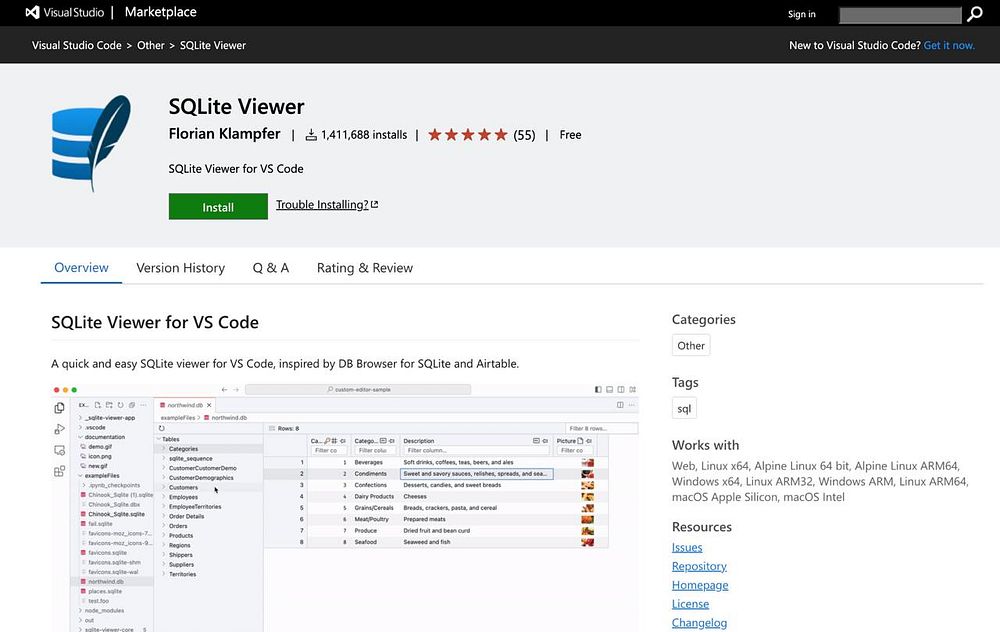Open the Explorer icon in preview screenshot's activity bar

coord(59,408)
